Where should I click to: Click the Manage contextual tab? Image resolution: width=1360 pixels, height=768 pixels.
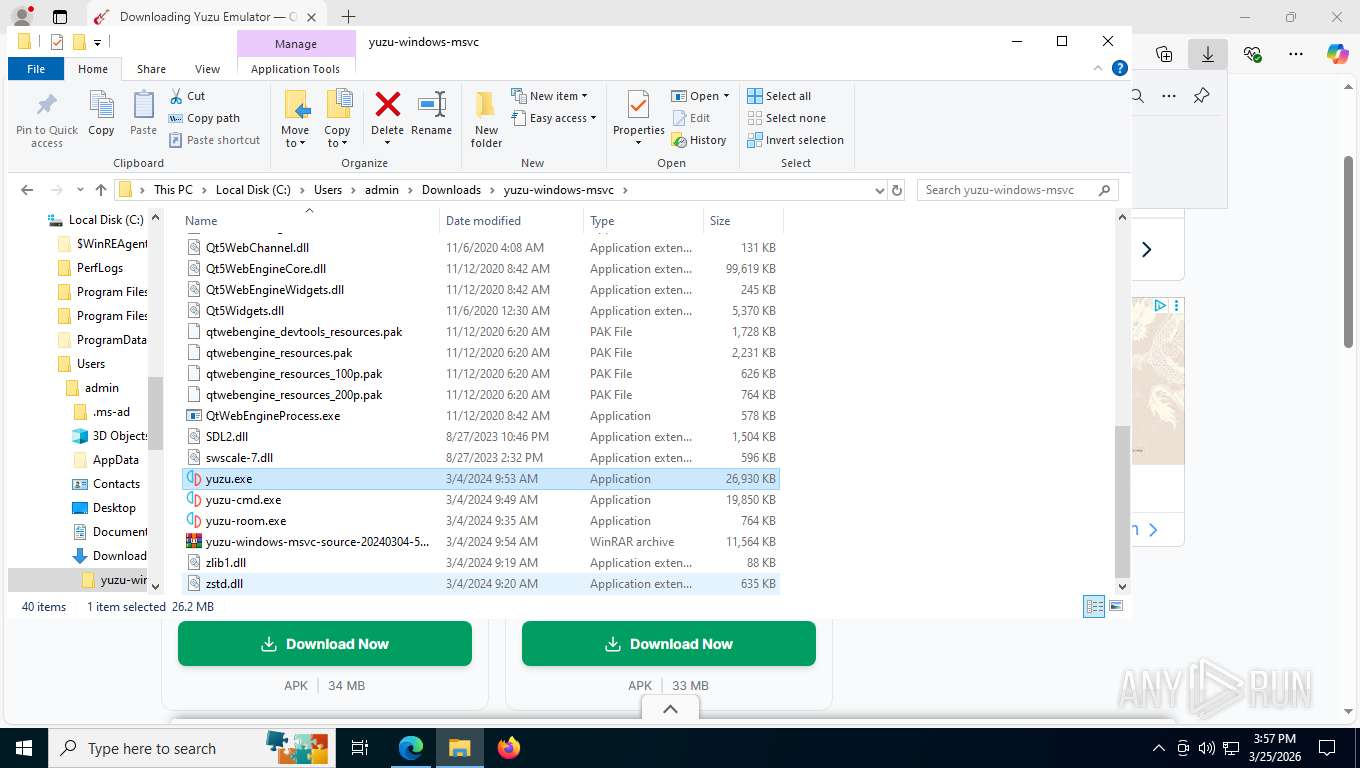pos(296,44)
